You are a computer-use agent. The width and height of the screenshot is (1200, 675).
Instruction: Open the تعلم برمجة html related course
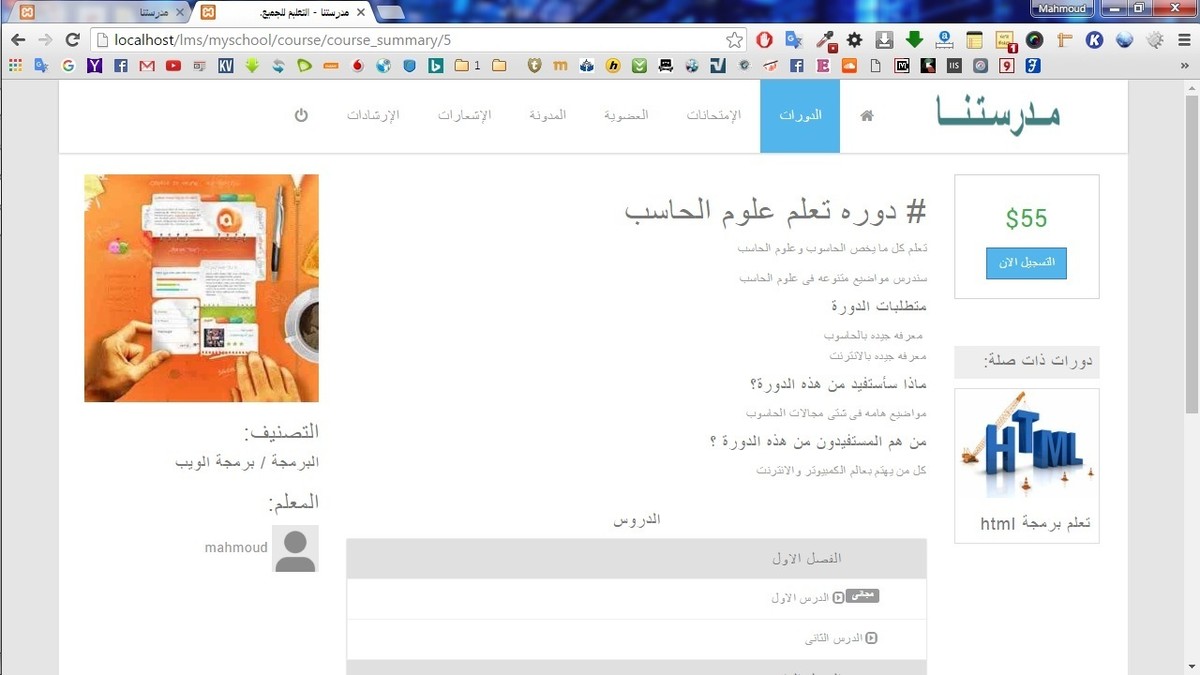click(1035, 524)
